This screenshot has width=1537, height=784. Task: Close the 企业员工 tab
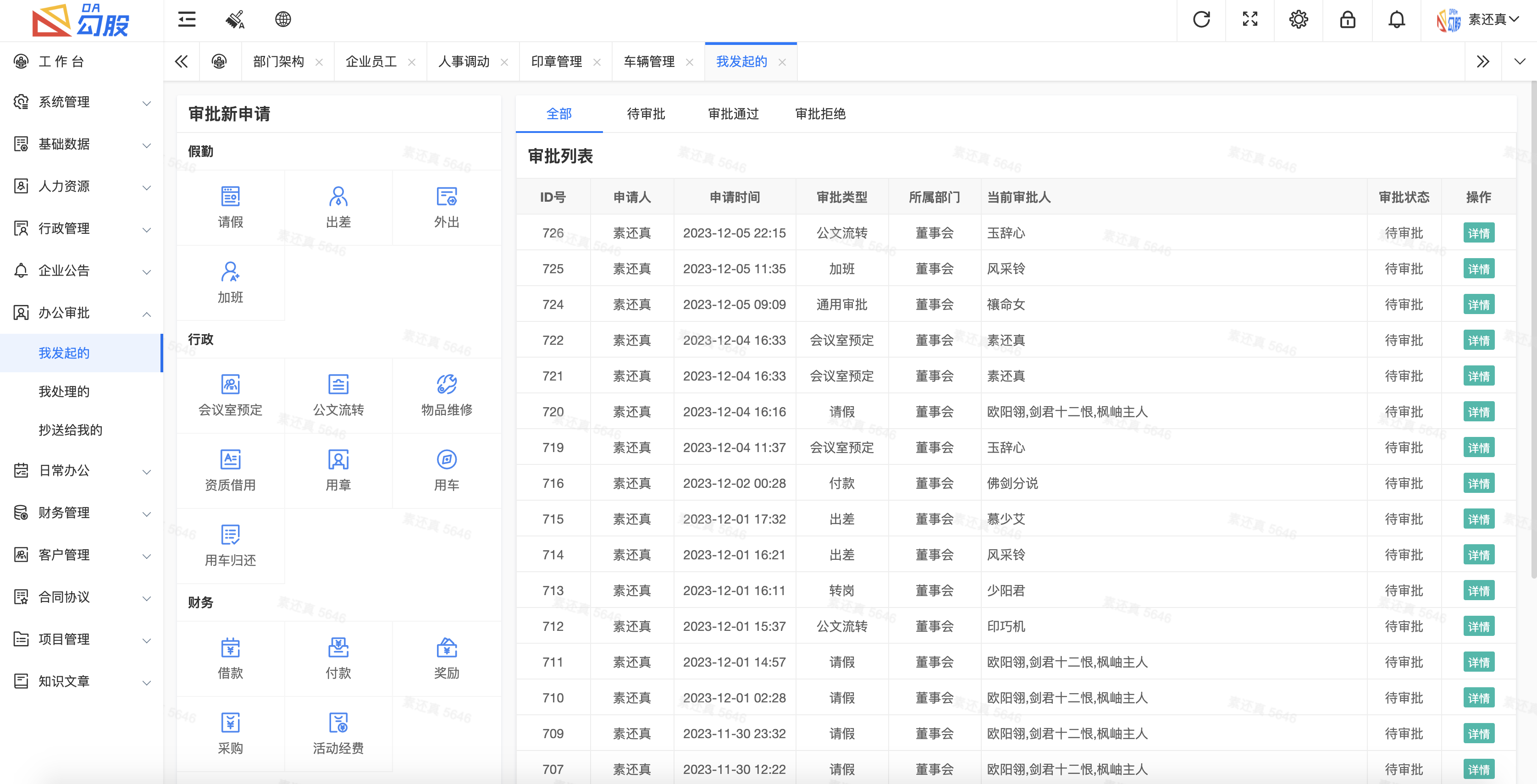point(412,62)
